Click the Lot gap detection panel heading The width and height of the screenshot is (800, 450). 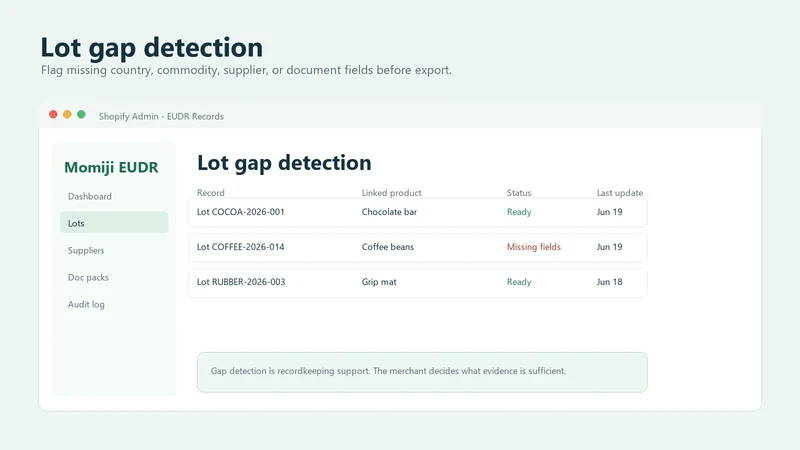click(x=284, y=163)
